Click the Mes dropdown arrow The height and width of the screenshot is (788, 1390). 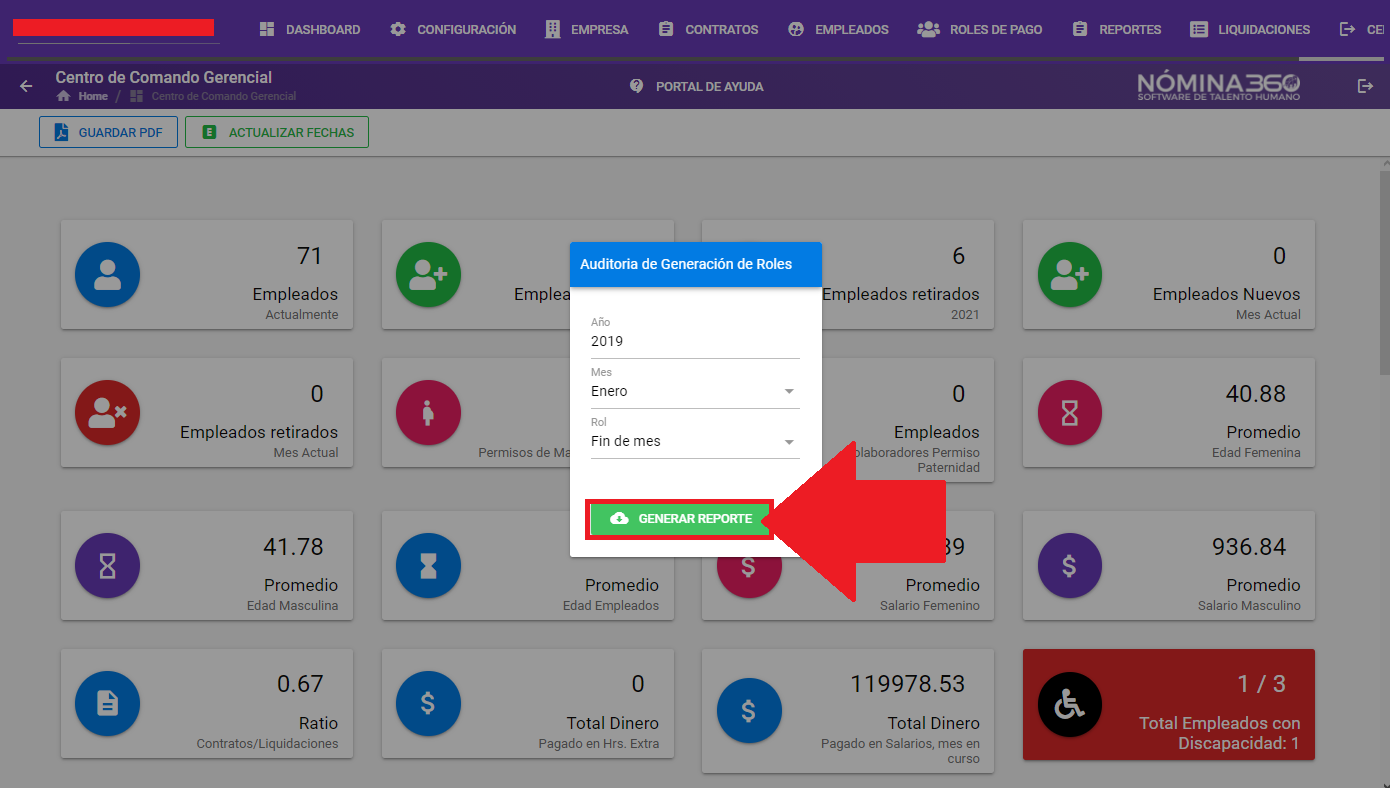click(789, 392)
